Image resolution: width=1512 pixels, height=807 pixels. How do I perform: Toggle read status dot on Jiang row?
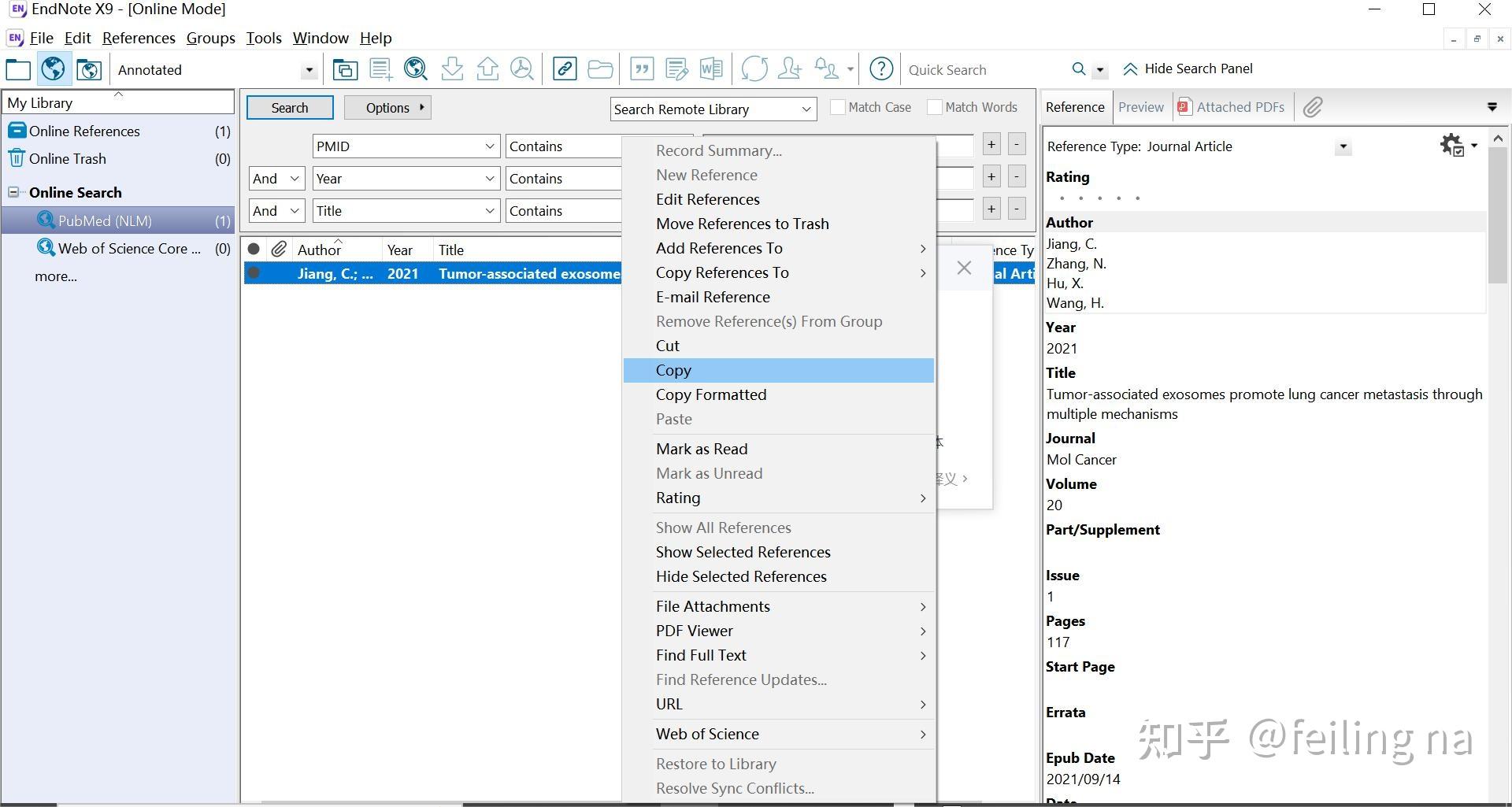[x=254, y=273]
